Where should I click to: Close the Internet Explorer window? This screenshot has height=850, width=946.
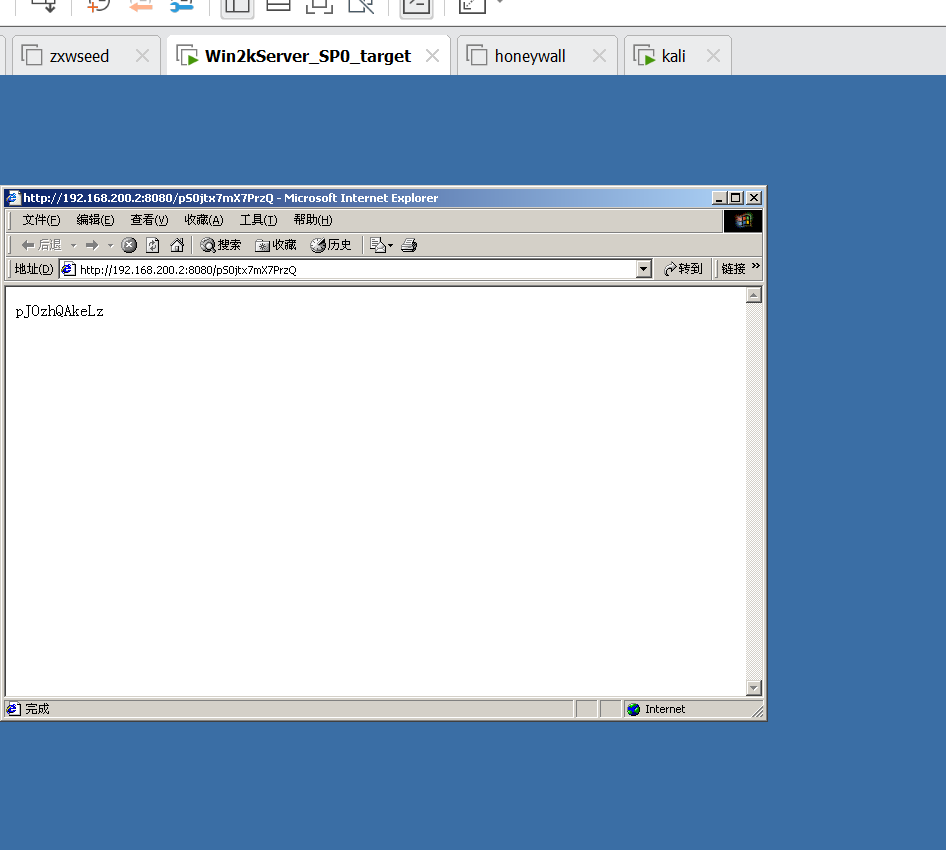point(754,198)
